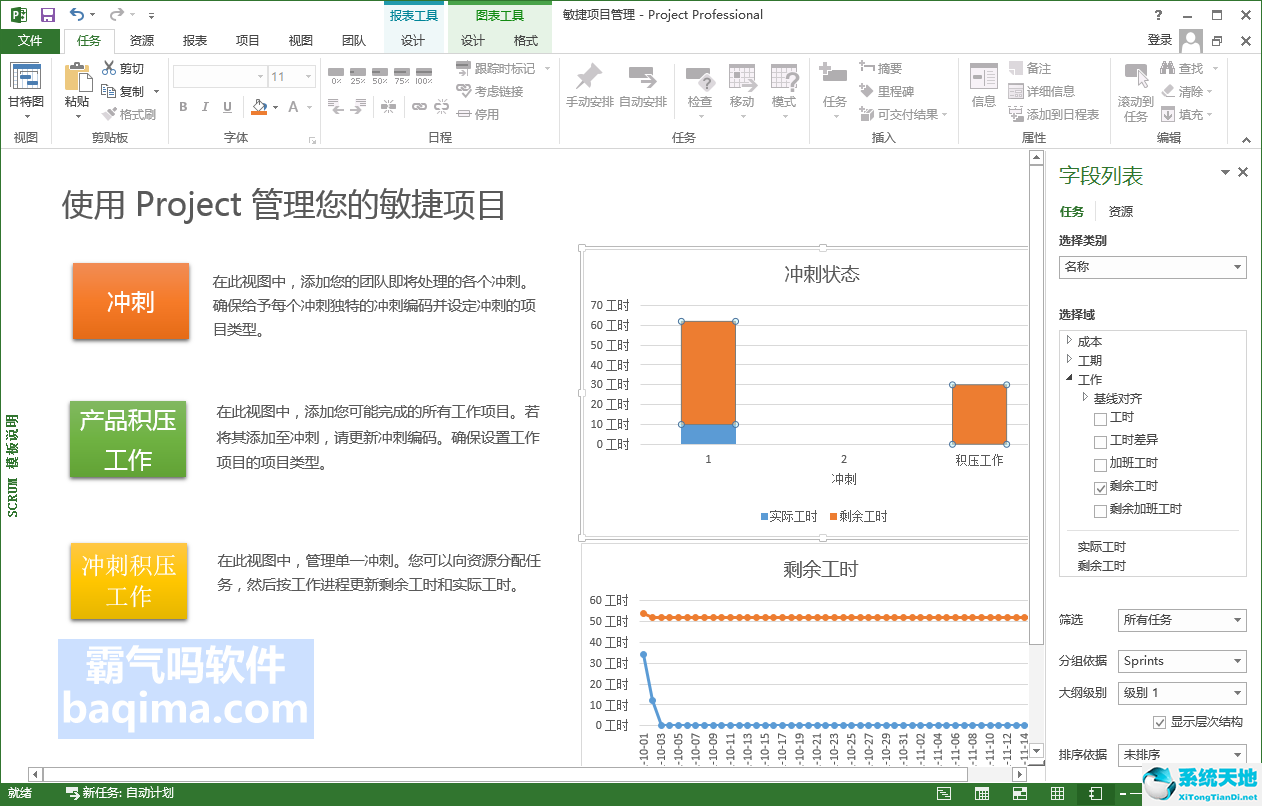1262x806 pixels.
Task: Open the 分组依据 dropdown showing Sprints
Action: tap(1182, 661)
